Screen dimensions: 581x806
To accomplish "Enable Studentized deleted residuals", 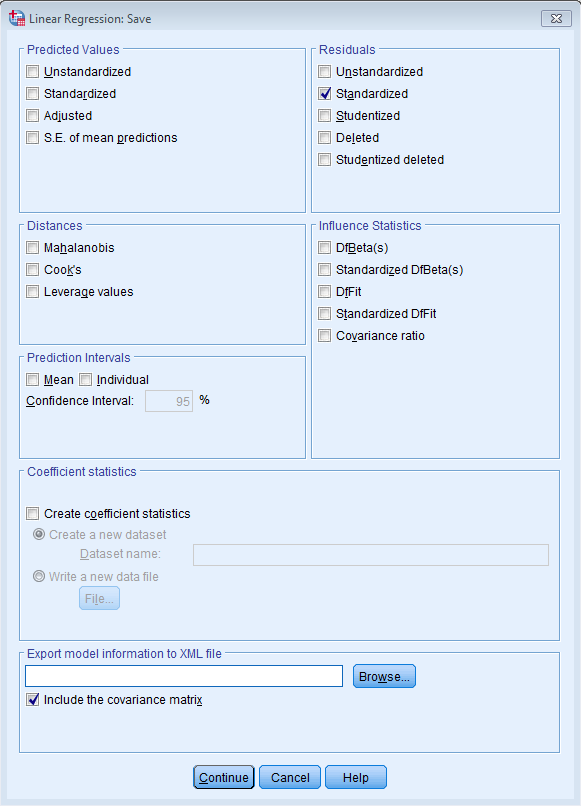I will 325,159.
